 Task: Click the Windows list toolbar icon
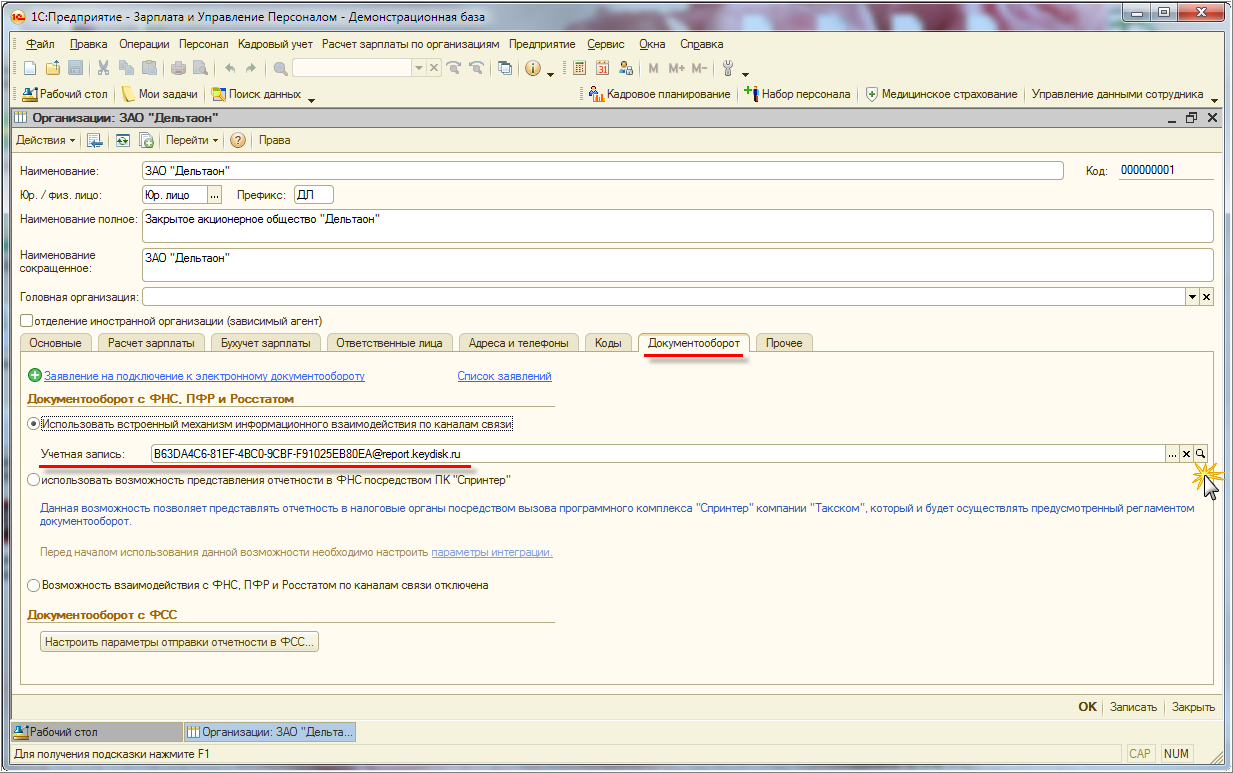(505, 68)
